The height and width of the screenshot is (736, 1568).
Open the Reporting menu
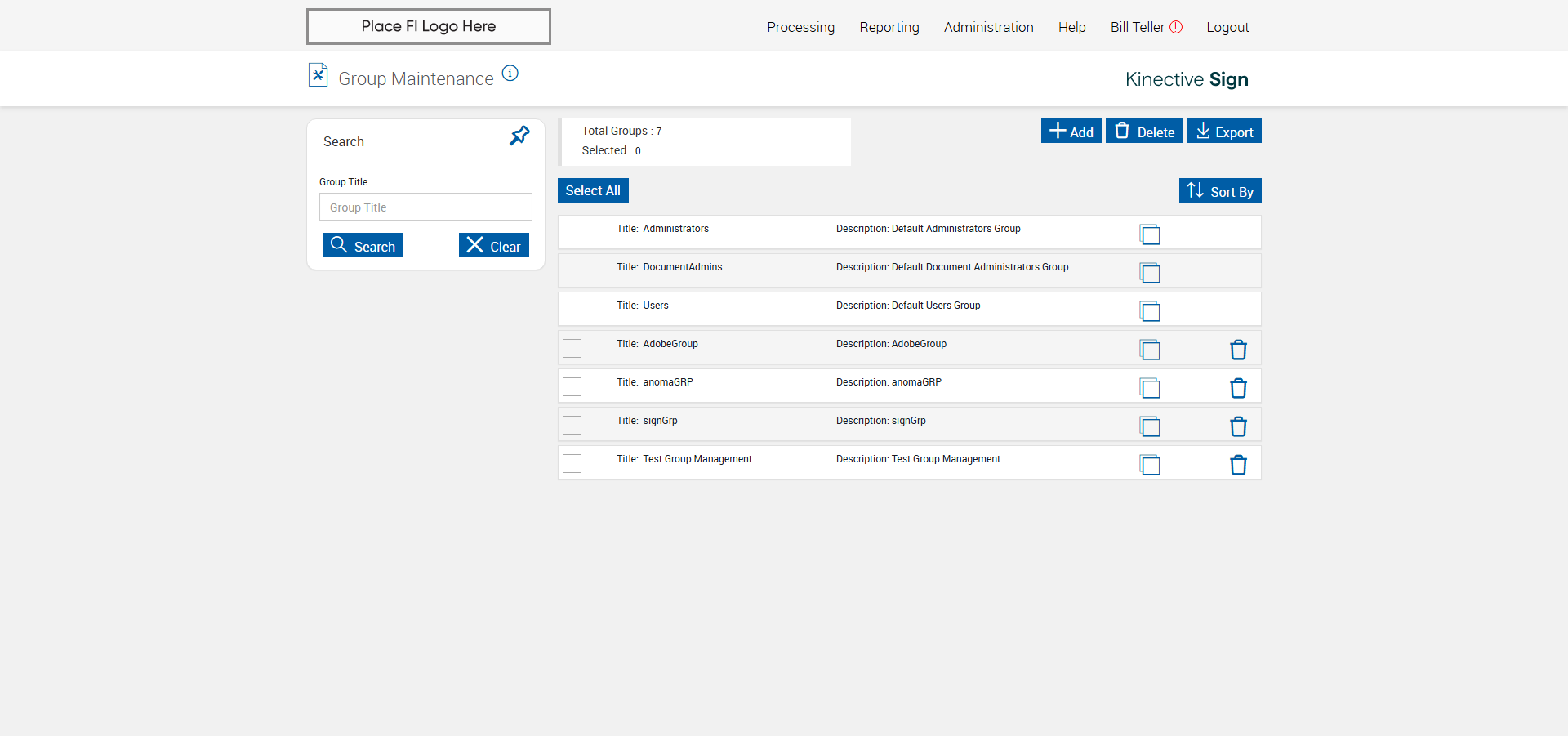click(x=889, y=27)
